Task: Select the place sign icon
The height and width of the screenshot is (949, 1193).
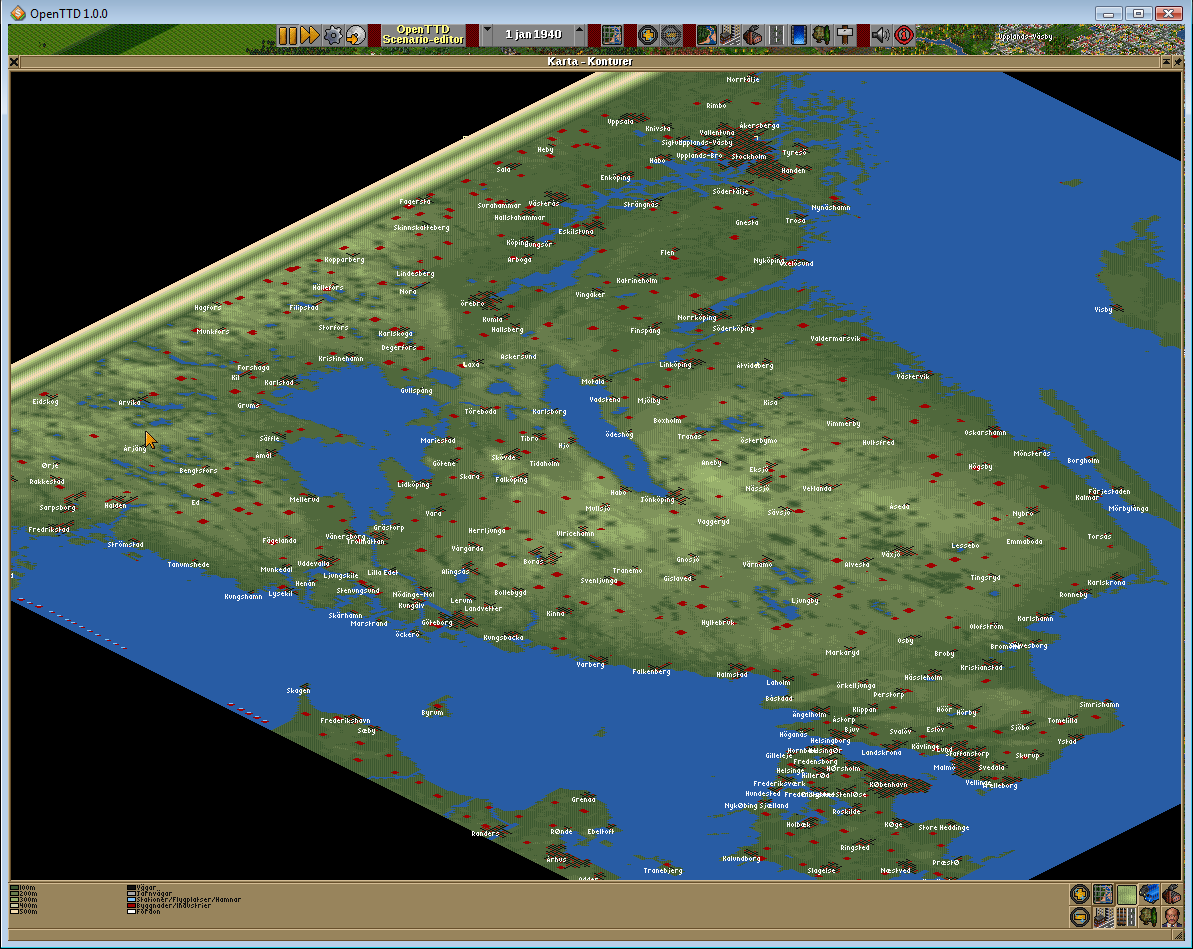Action: click(845, 35)
